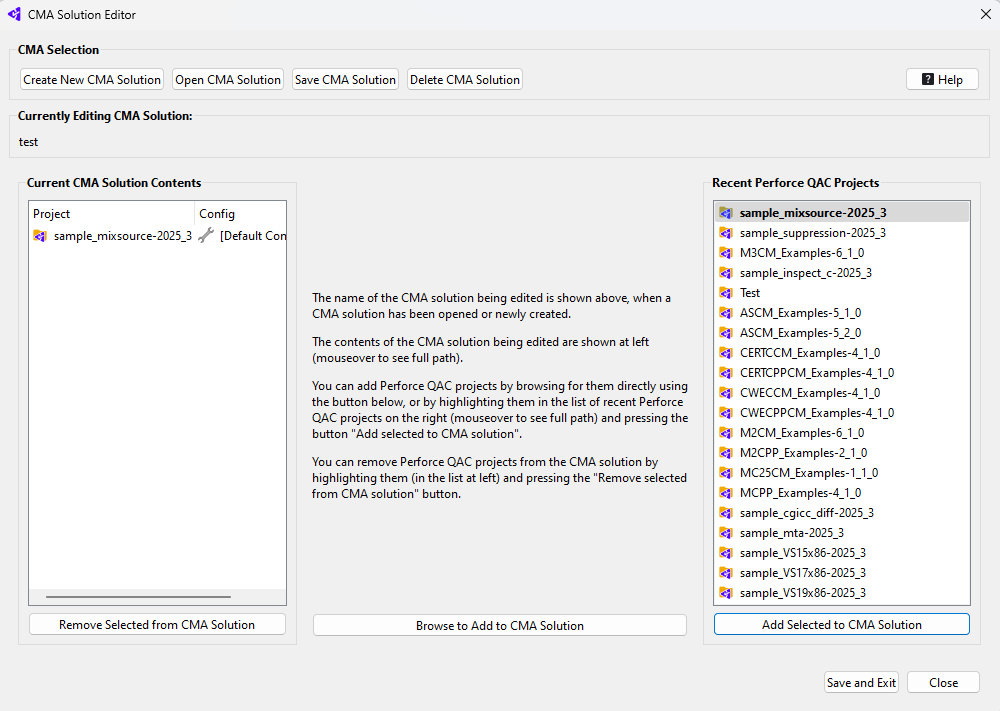This screenshot has width=1000, height=711.
Task: Click the project icon beside sample_VS15x86-2025_3
Action: pyautogui.click(x=726, y=553)
